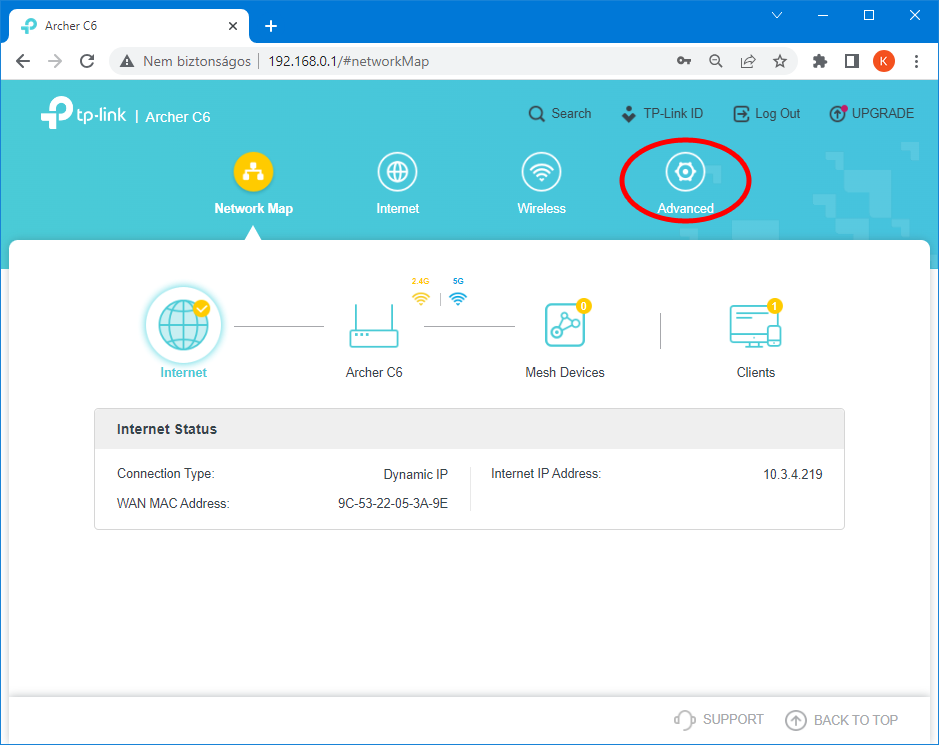939x745 pixels.
Task: Click the not-secure warning triangle icon
Action: coord(127,61)
